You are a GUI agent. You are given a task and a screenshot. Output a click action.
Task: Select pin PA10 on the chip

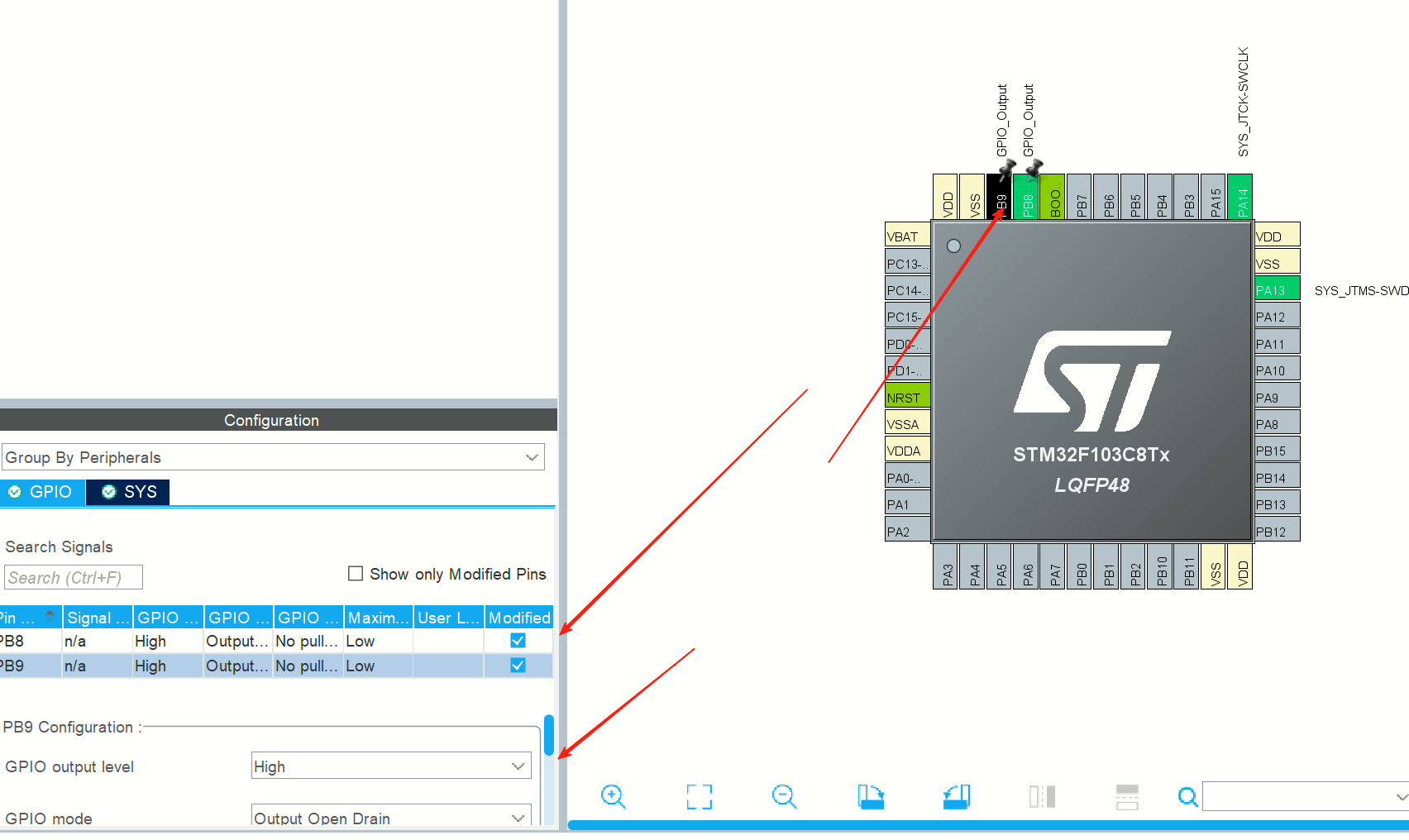pyautogui.click(x=1278, y=369)
